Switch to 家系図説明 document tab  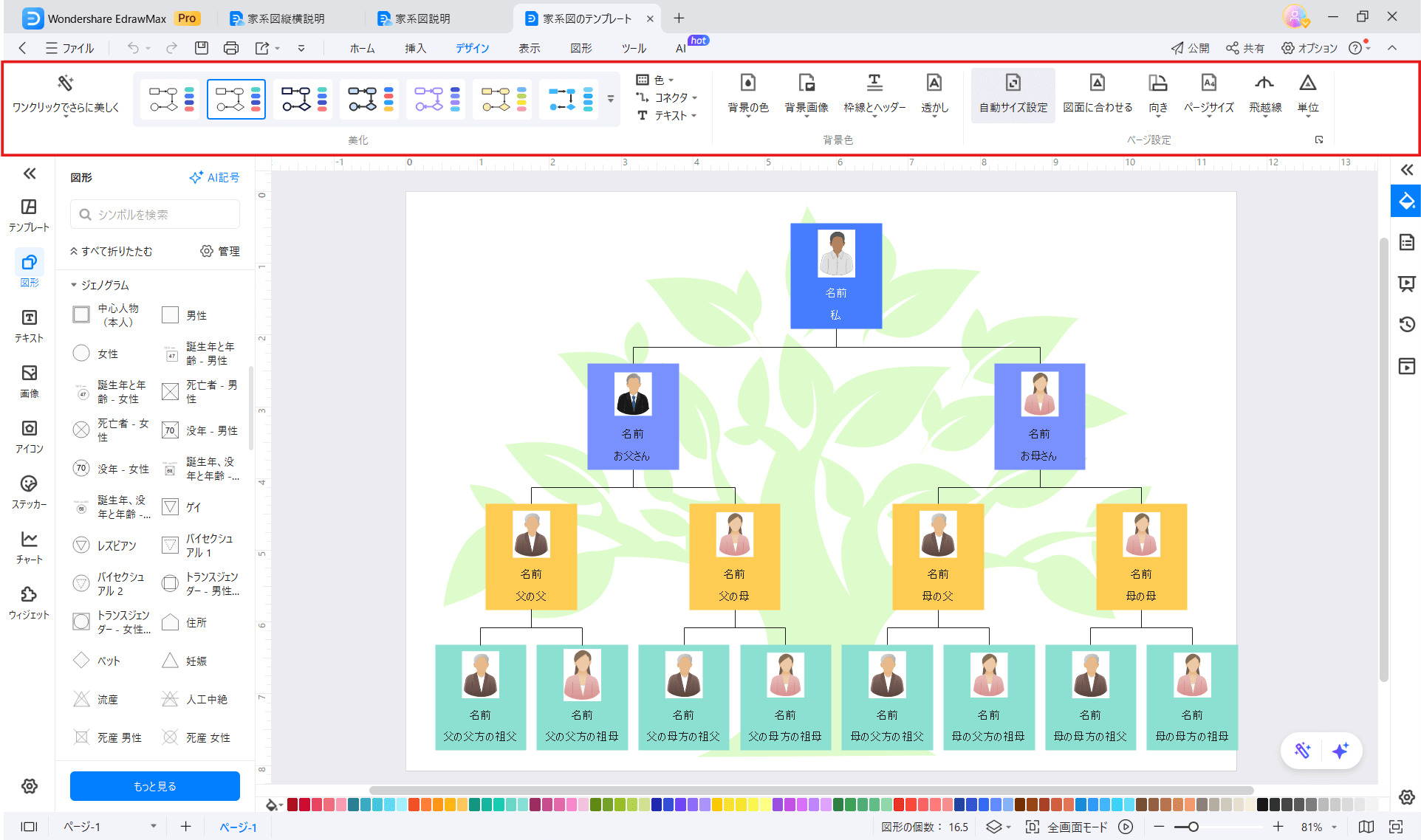tap(422, 18)
